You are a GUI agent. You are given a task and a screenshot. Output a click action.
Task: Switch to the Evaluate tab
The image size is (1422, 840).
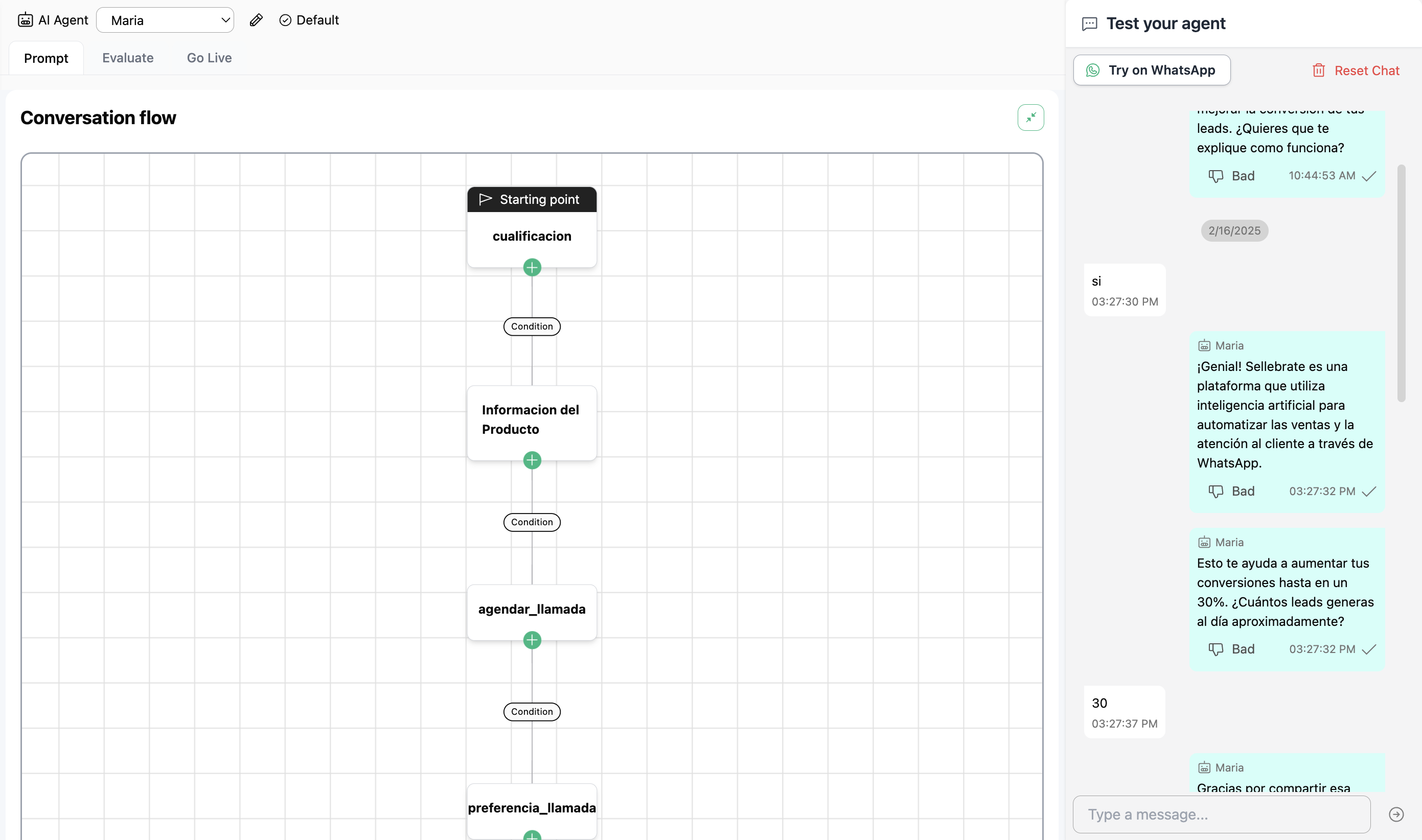[x=128, y=58]
